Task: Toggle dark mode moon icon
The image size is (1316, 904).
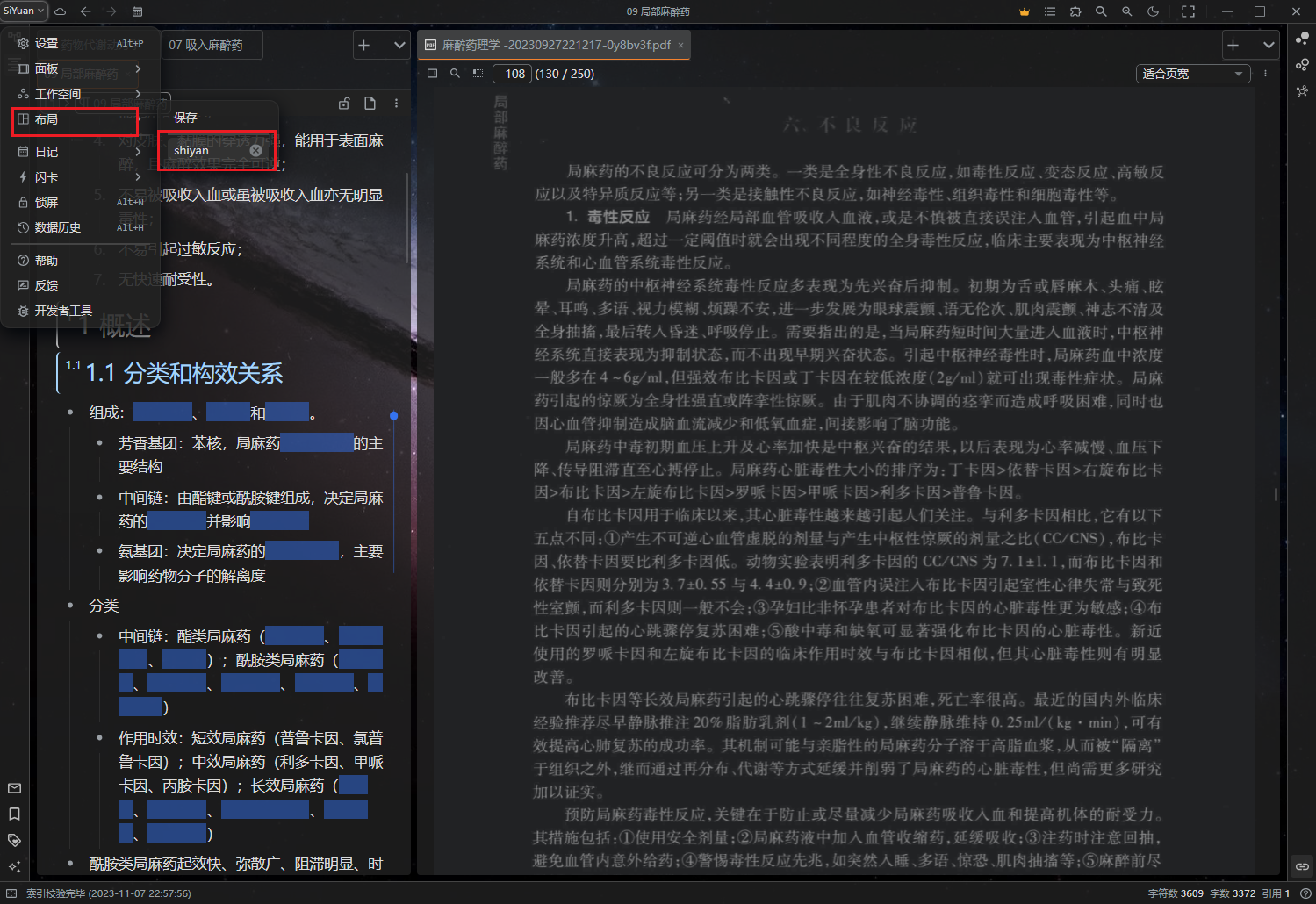Action: (1153, 11)
